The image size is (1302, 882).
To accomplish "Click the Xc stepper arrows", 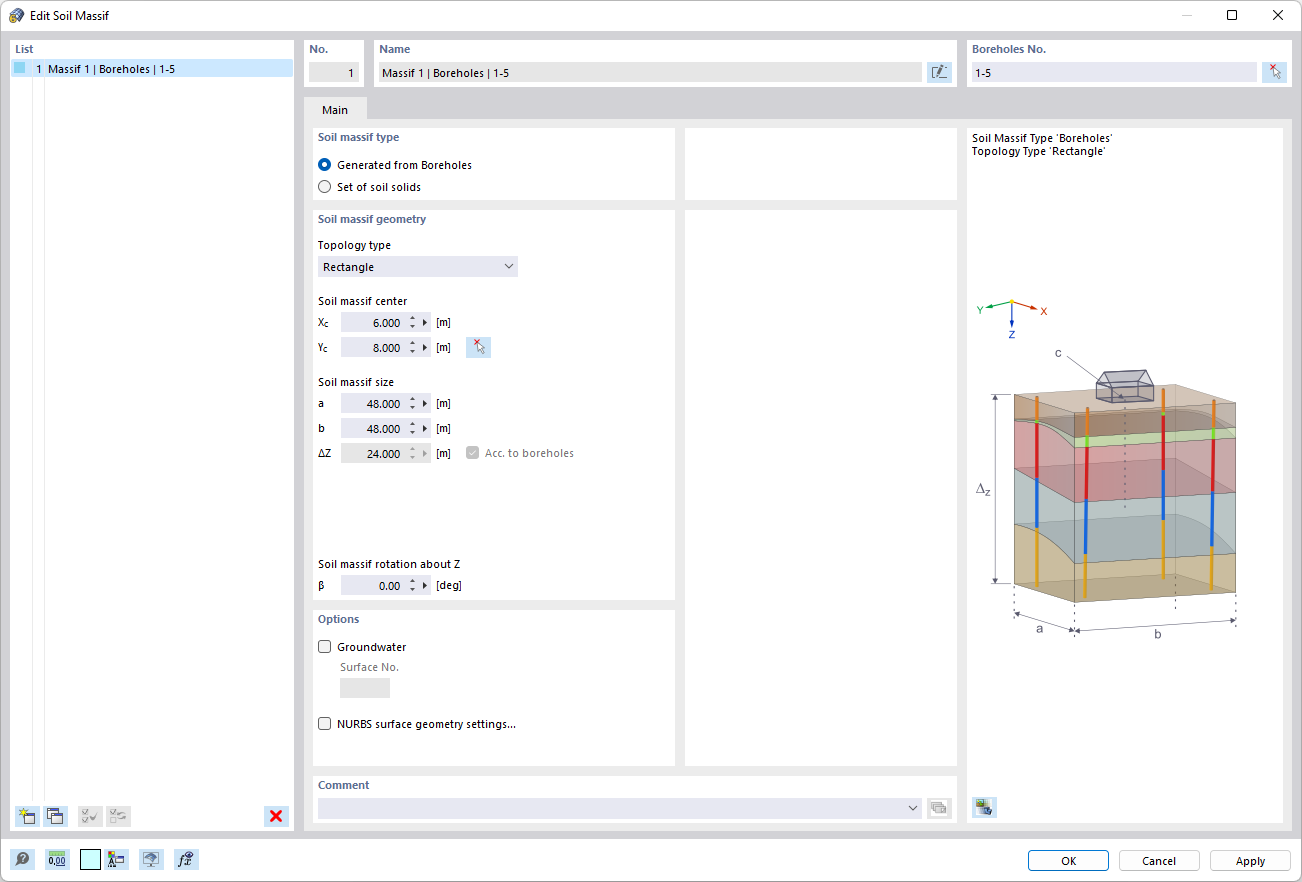I will [x=412, y=323].
